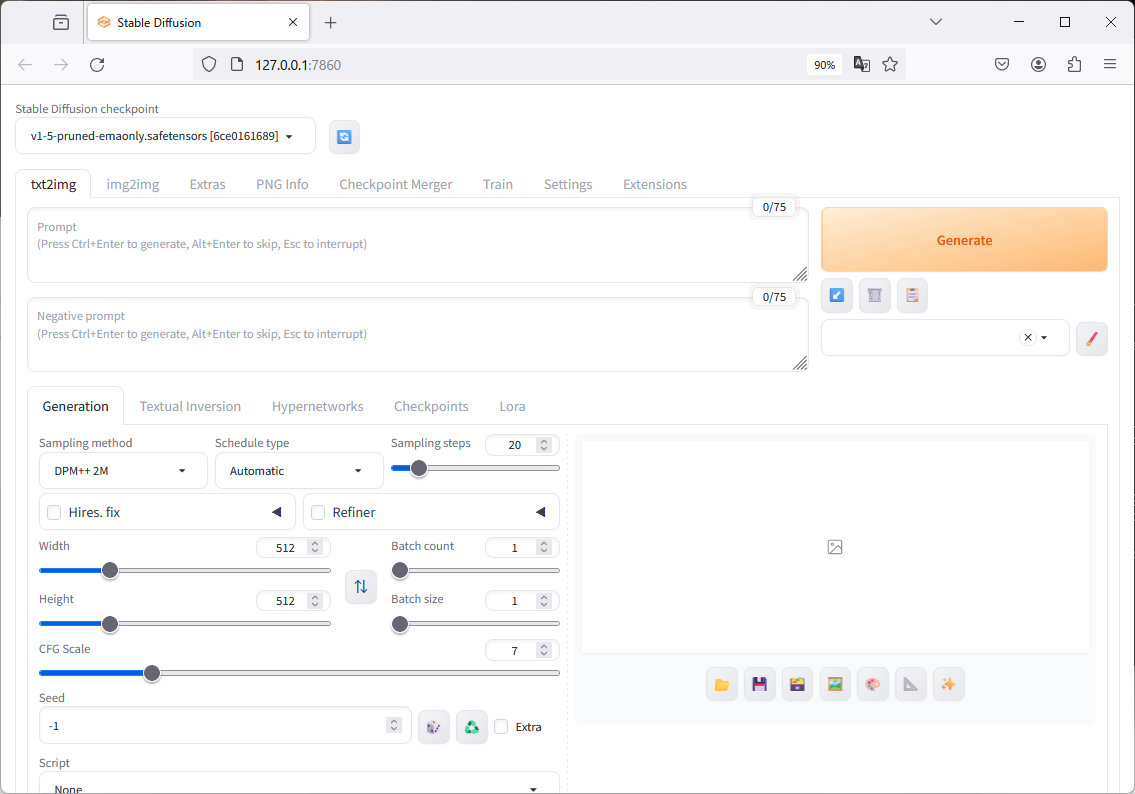Open the Checkpoint Merger page
Image resolution: width=1135 pixels, height=794 pixels.
395,184
